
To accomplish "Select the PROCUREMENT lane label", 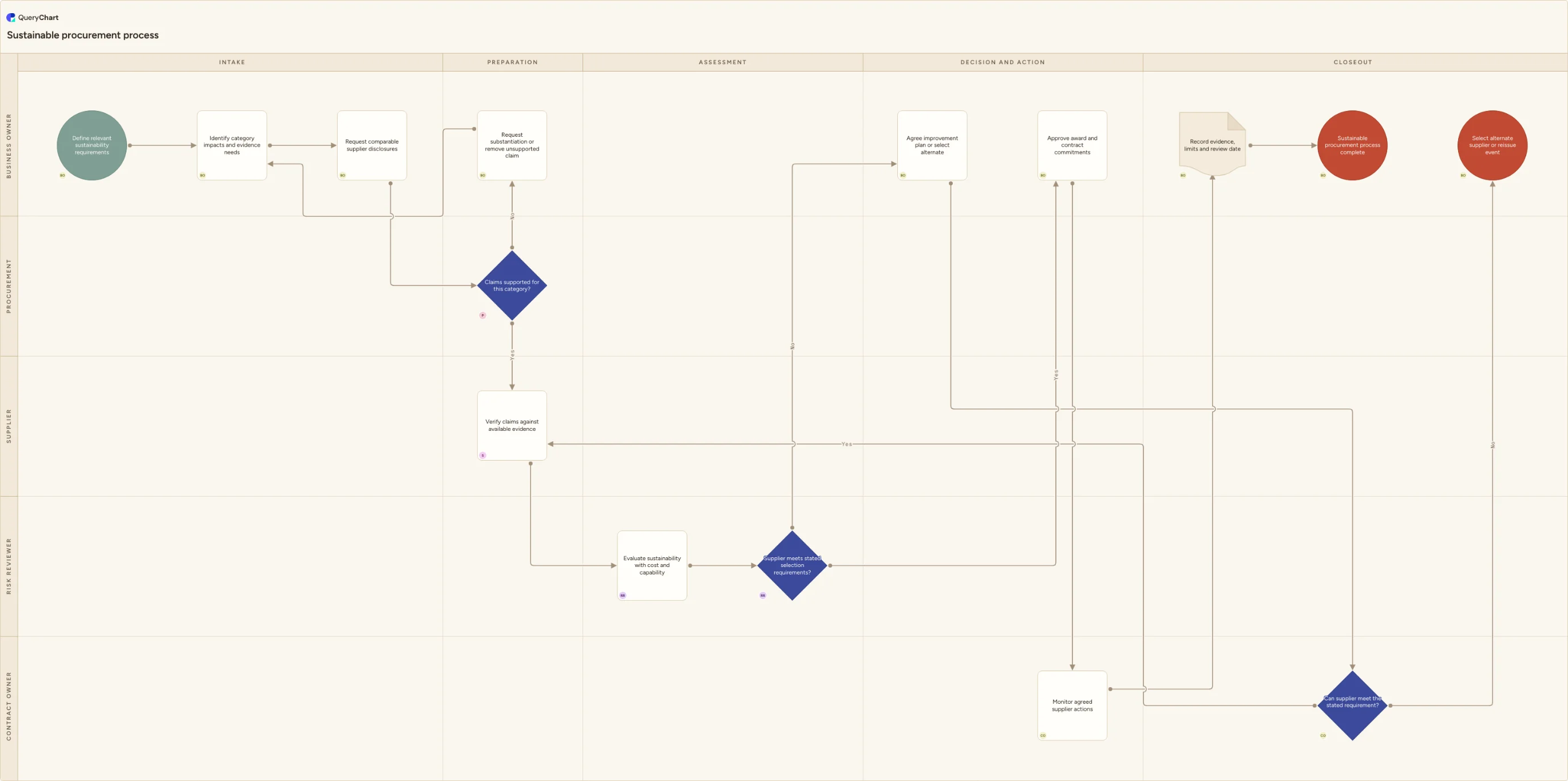I will 9,286.
